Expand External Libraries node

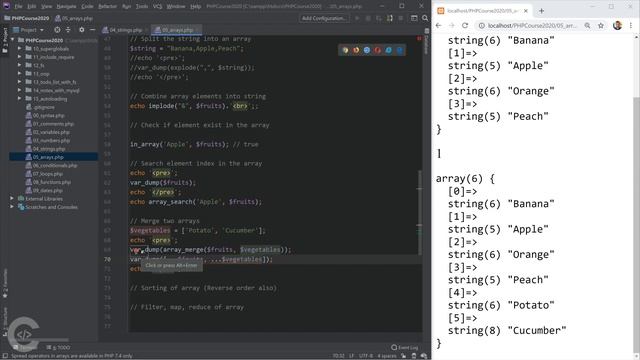point(12,198)
